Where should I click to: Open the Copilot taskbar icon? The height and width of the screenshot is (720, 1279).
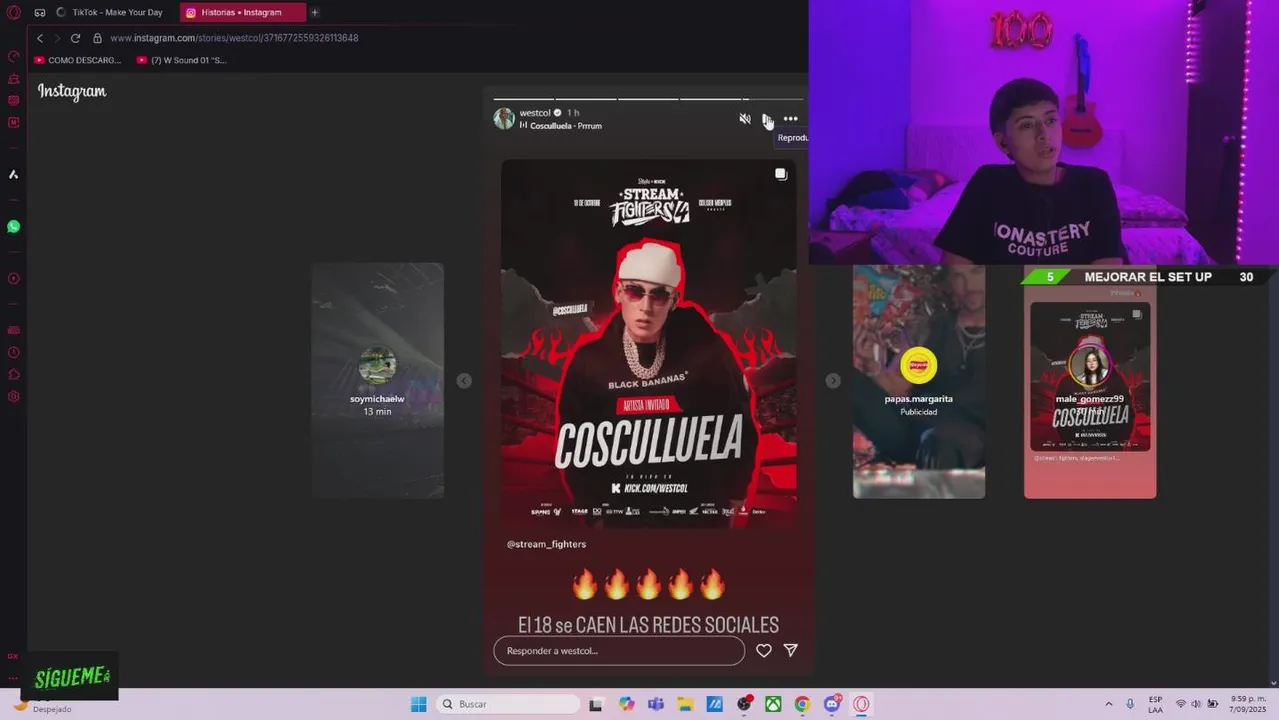[626, 704]
